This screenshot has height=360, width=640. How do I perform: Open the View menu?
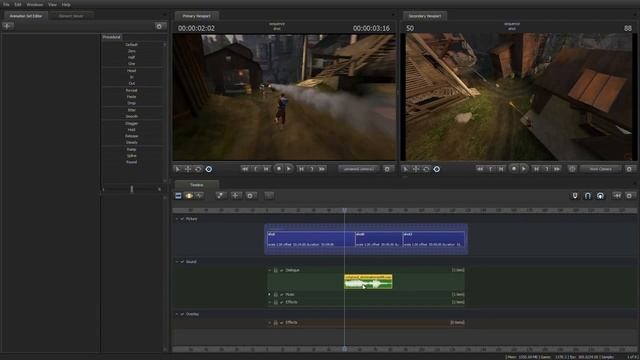click(52, 4)
